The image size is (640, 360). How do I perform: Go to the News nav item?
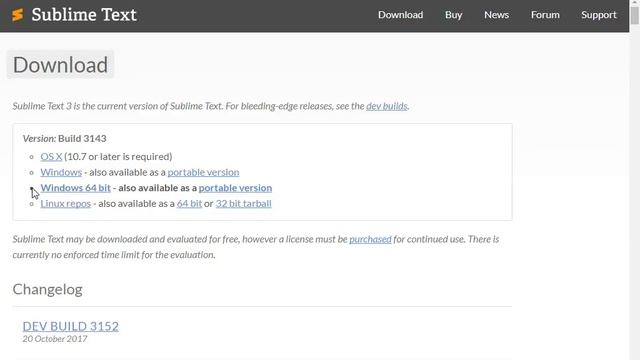click(496, 15)
